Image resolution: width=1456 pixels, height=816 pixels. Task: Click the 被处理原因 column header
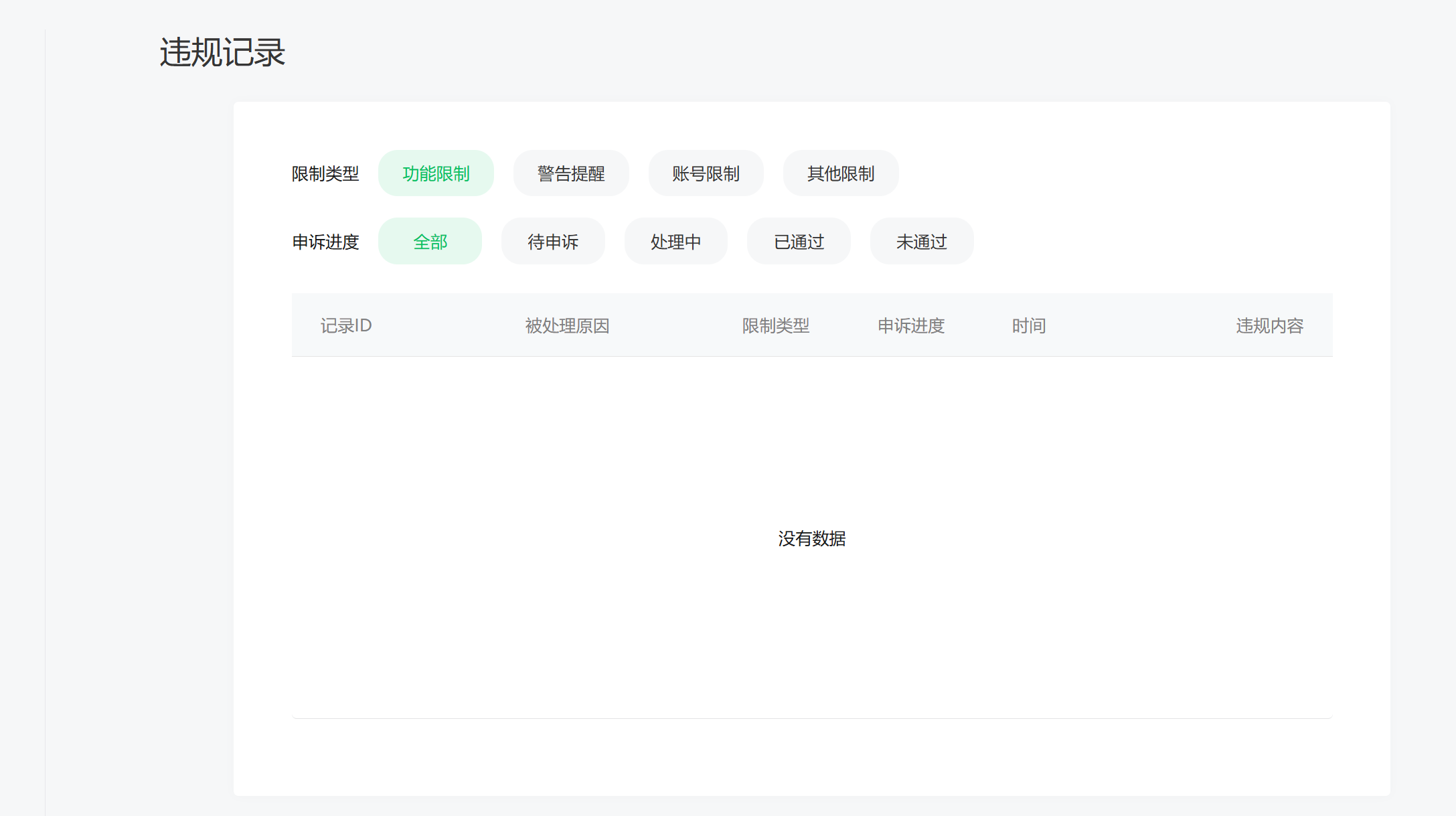[x=567, y=326]
